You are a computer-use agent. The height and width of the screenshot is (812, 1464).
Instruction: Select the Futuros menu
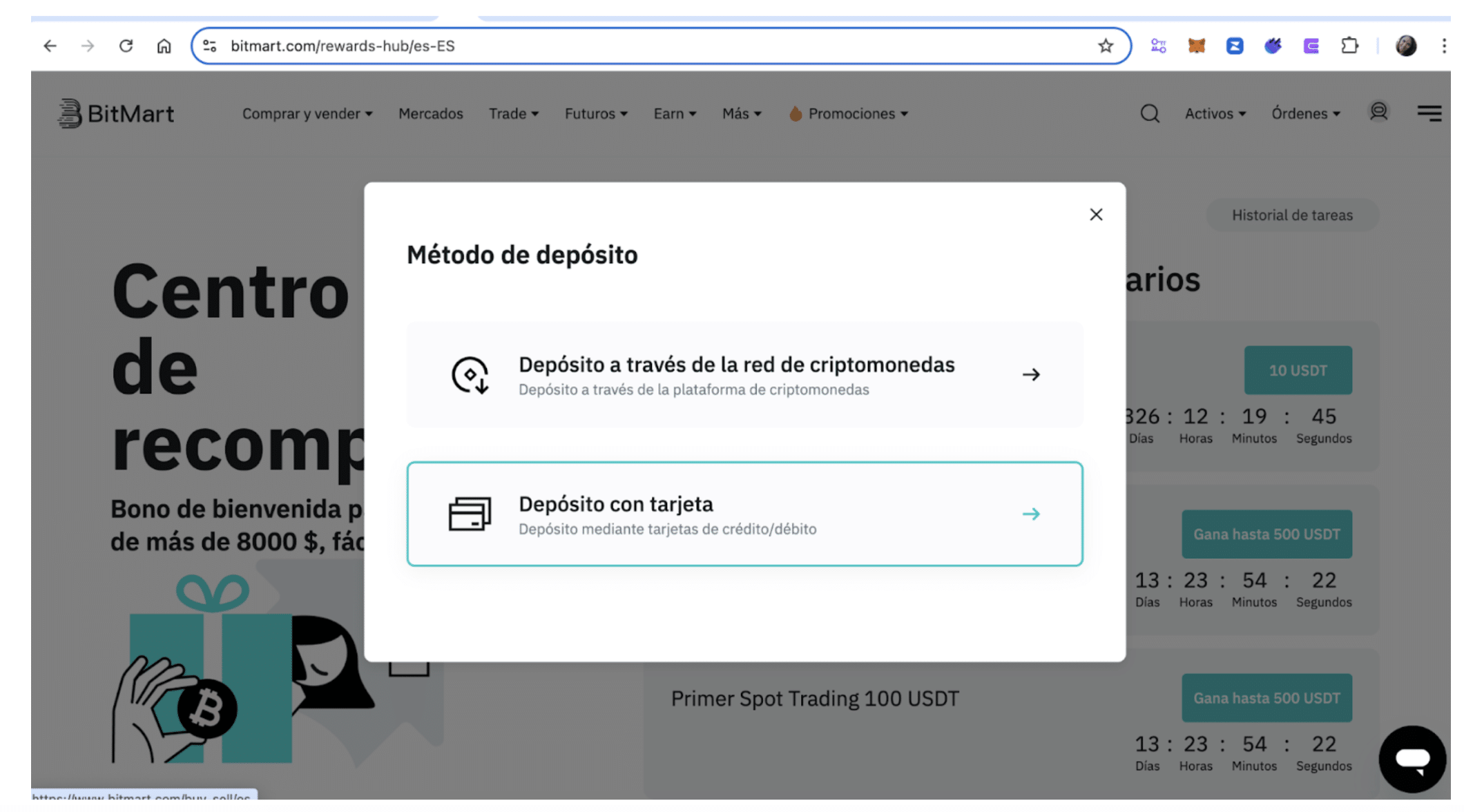point(595,113)
